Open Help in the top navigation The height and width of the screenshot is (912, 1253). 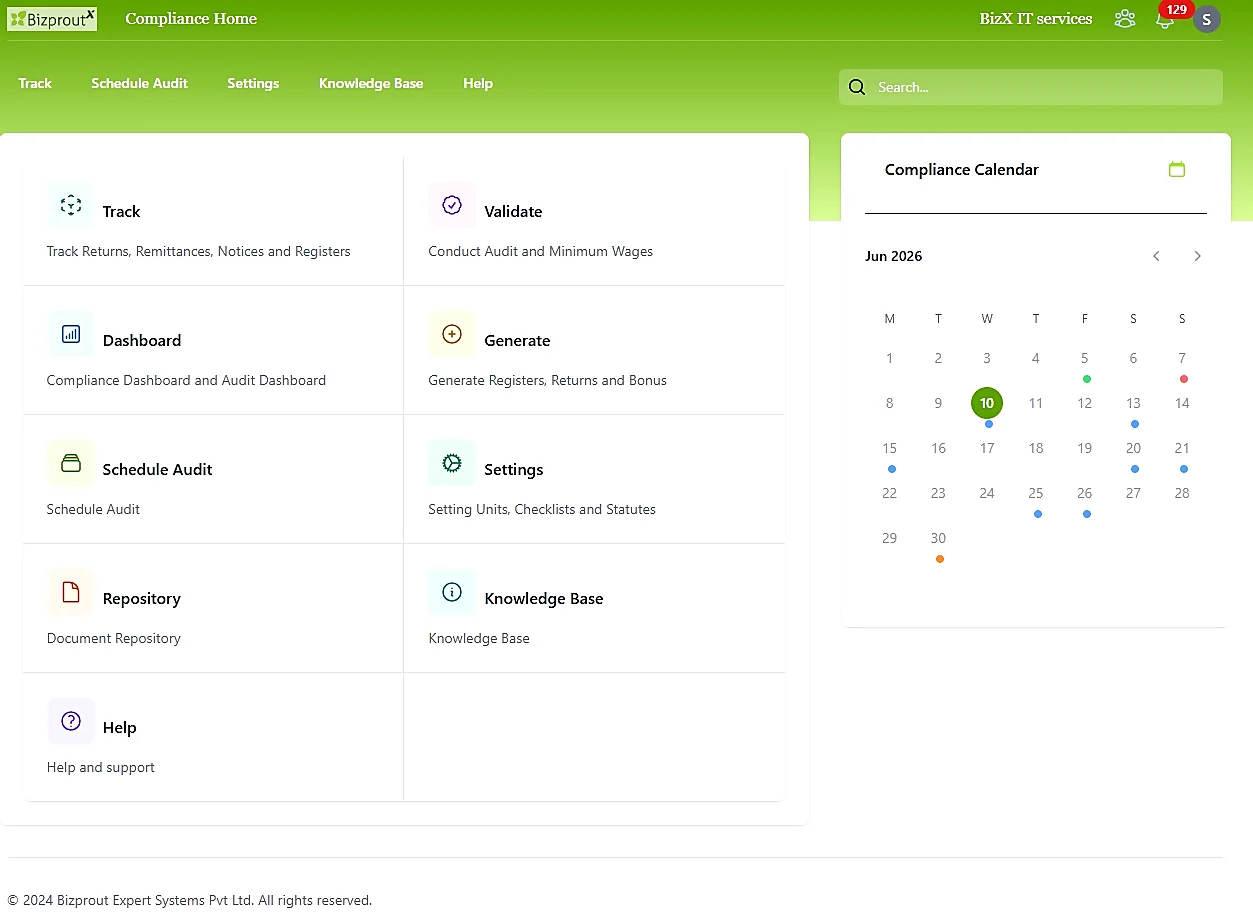tap(478, 83)
